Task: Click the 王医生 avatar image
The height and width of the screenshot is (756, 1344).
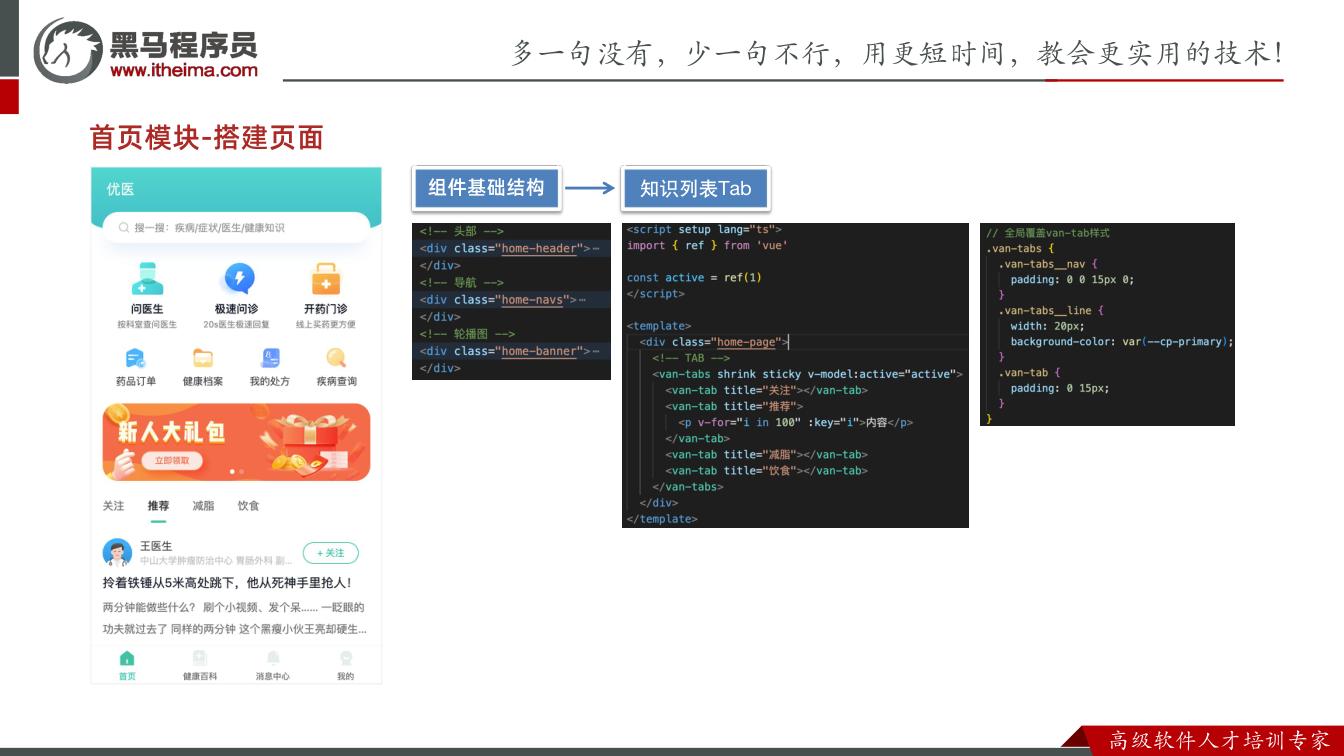Action: (x=117, y=553)
